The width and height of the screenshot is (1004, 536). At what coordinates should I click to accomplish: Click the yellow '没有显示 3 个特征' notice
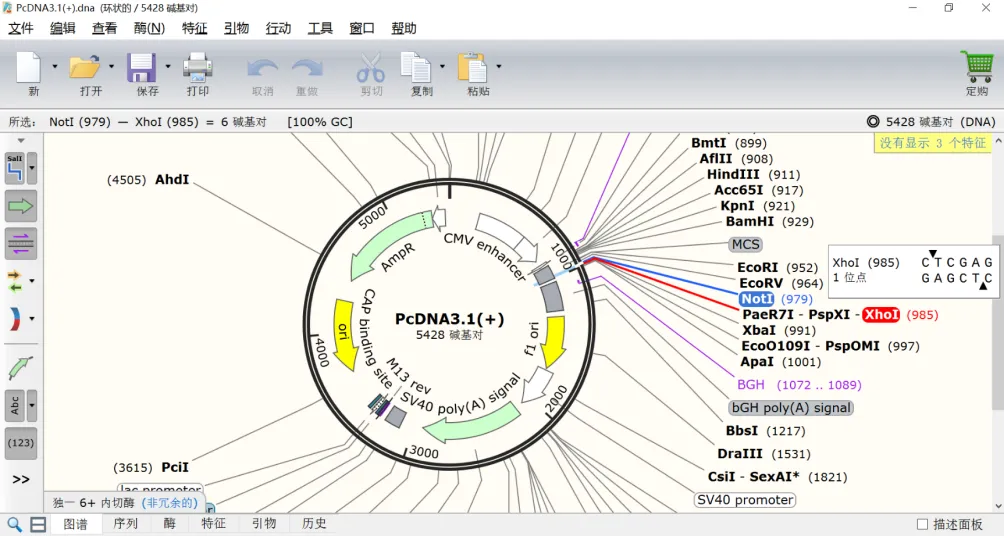pyautogui.click(x=932, y=143)
